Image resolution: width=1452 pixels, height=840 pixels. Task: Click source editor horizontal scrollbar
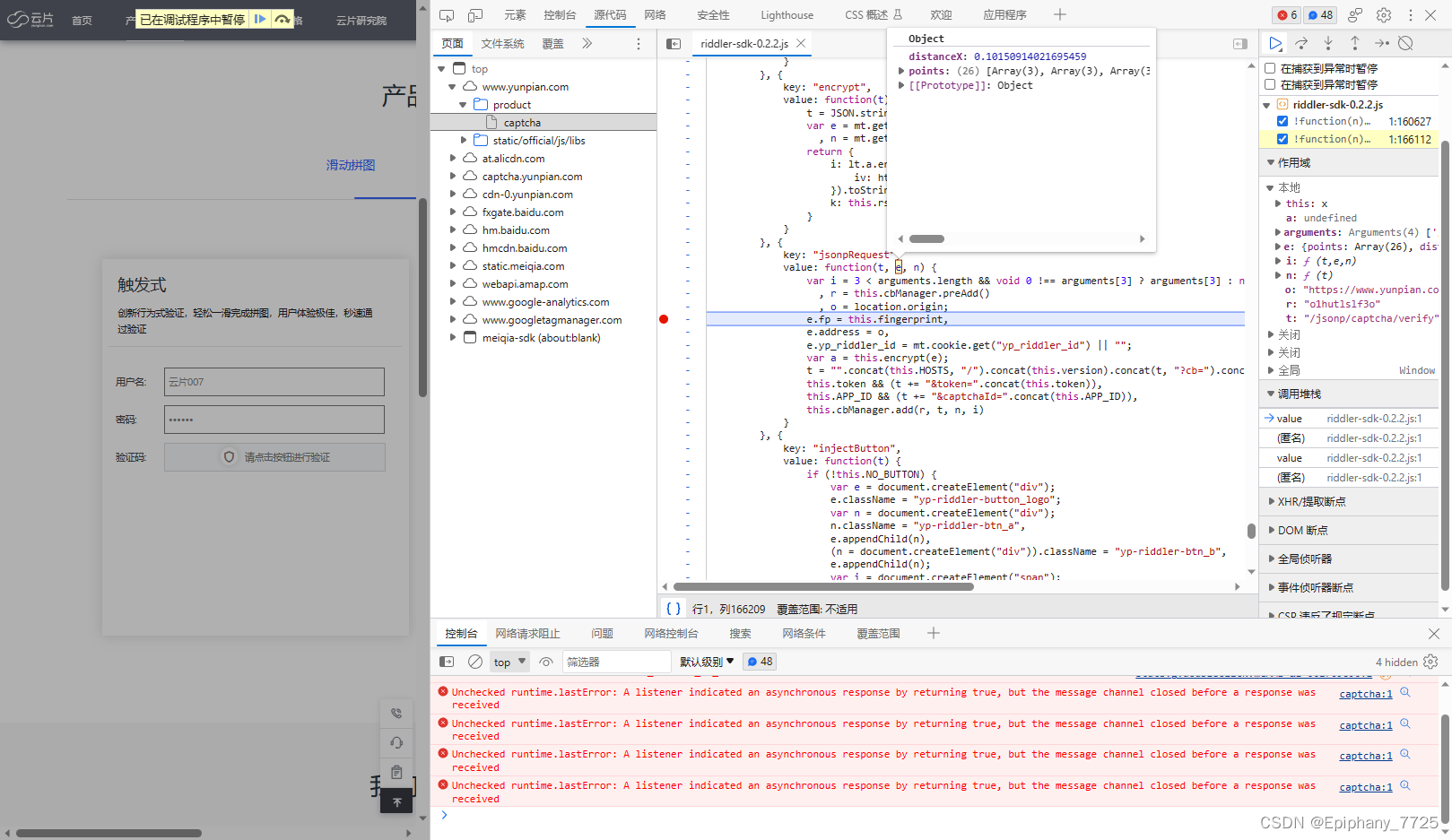click(823, 587)
